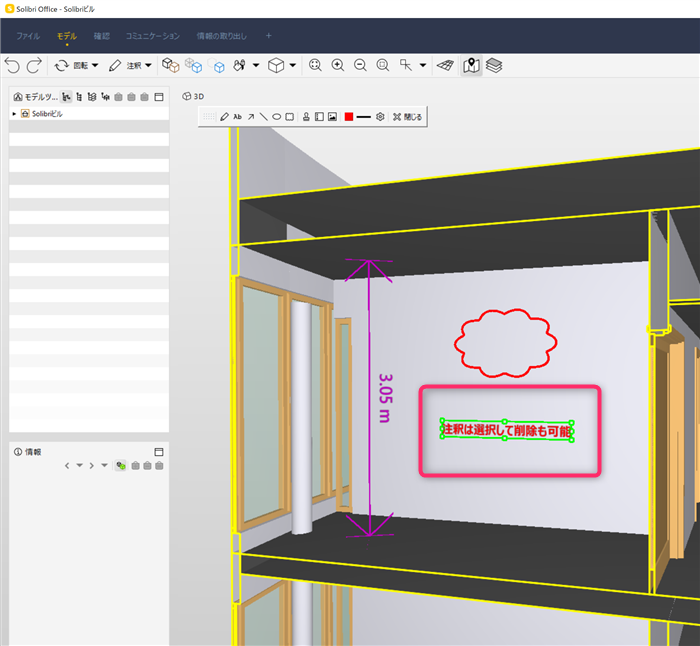Select the freehand pencil markup tool
This screenshot has width=700, height=646.
point(225,117)
